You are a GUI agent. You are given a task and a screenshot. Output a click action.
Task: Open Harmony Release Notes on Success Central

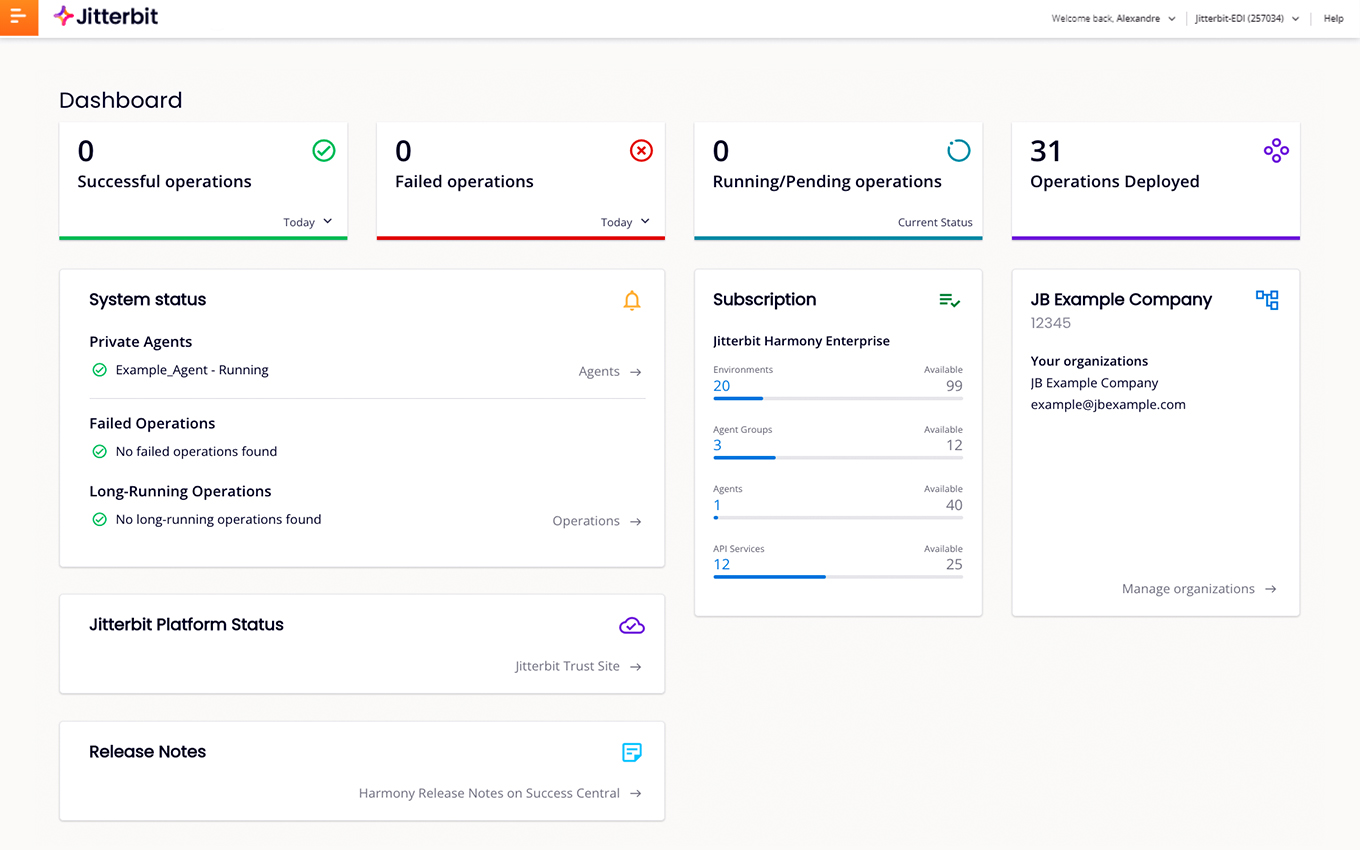pos(489,793)
